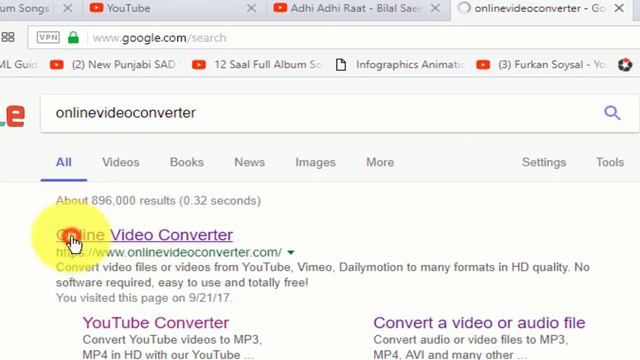Image resolution: width=640 pixels, height=360 pixels.
Task: Close the YouTube browser tab
Action: coord(252,8)
